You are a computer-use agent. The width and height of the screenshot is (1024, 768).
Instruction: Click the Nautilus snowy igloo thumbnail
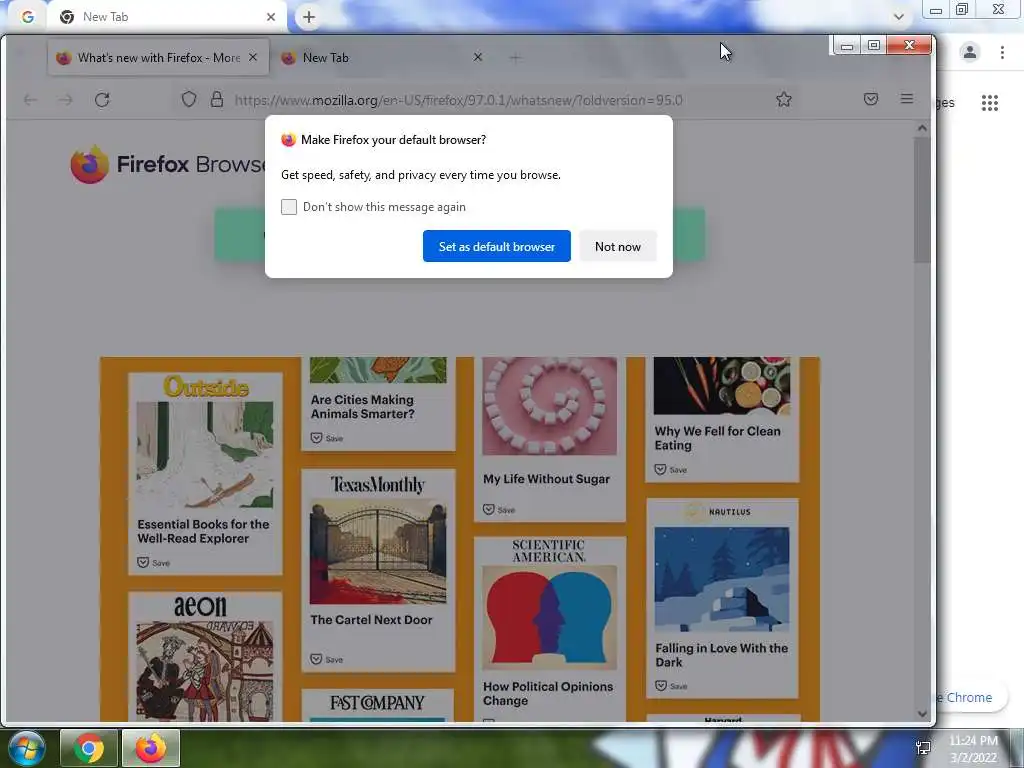pyautogui.click(x=722, y=579)
